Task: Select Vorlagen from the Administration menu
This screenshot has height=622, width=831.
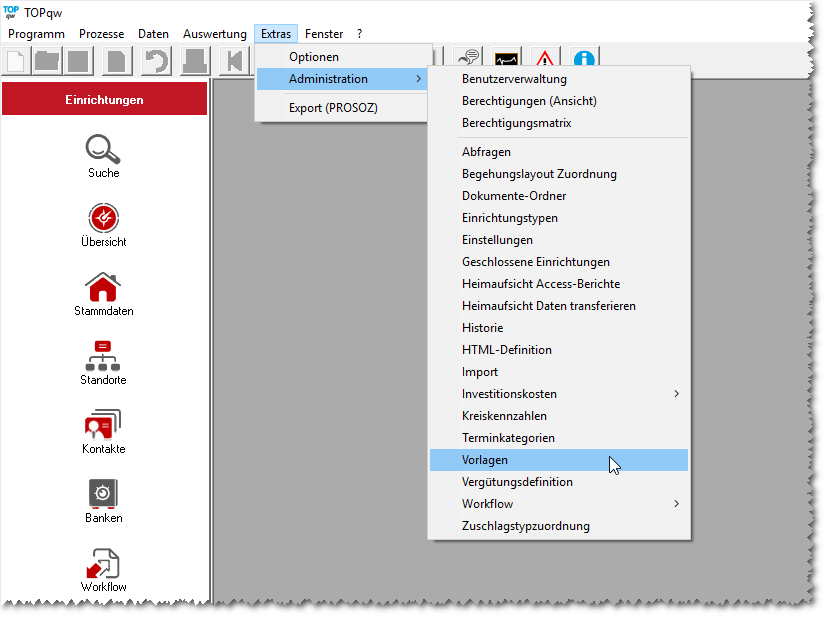Action: [x=485, y=460]
